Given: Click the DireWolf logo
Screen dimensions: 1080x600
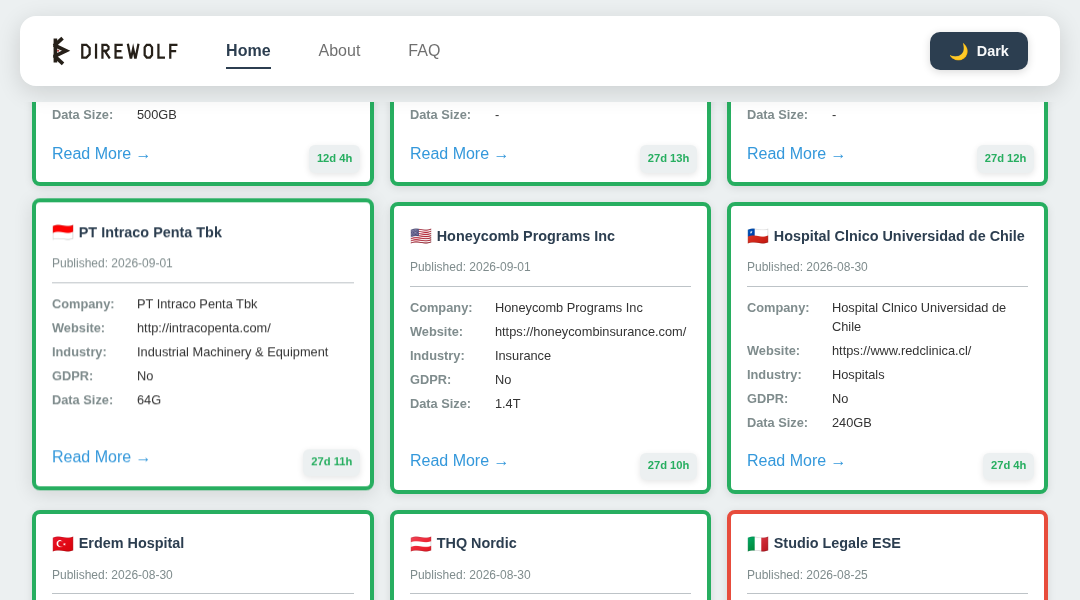Looking at the screenshot, I should (x=115, y=51).
